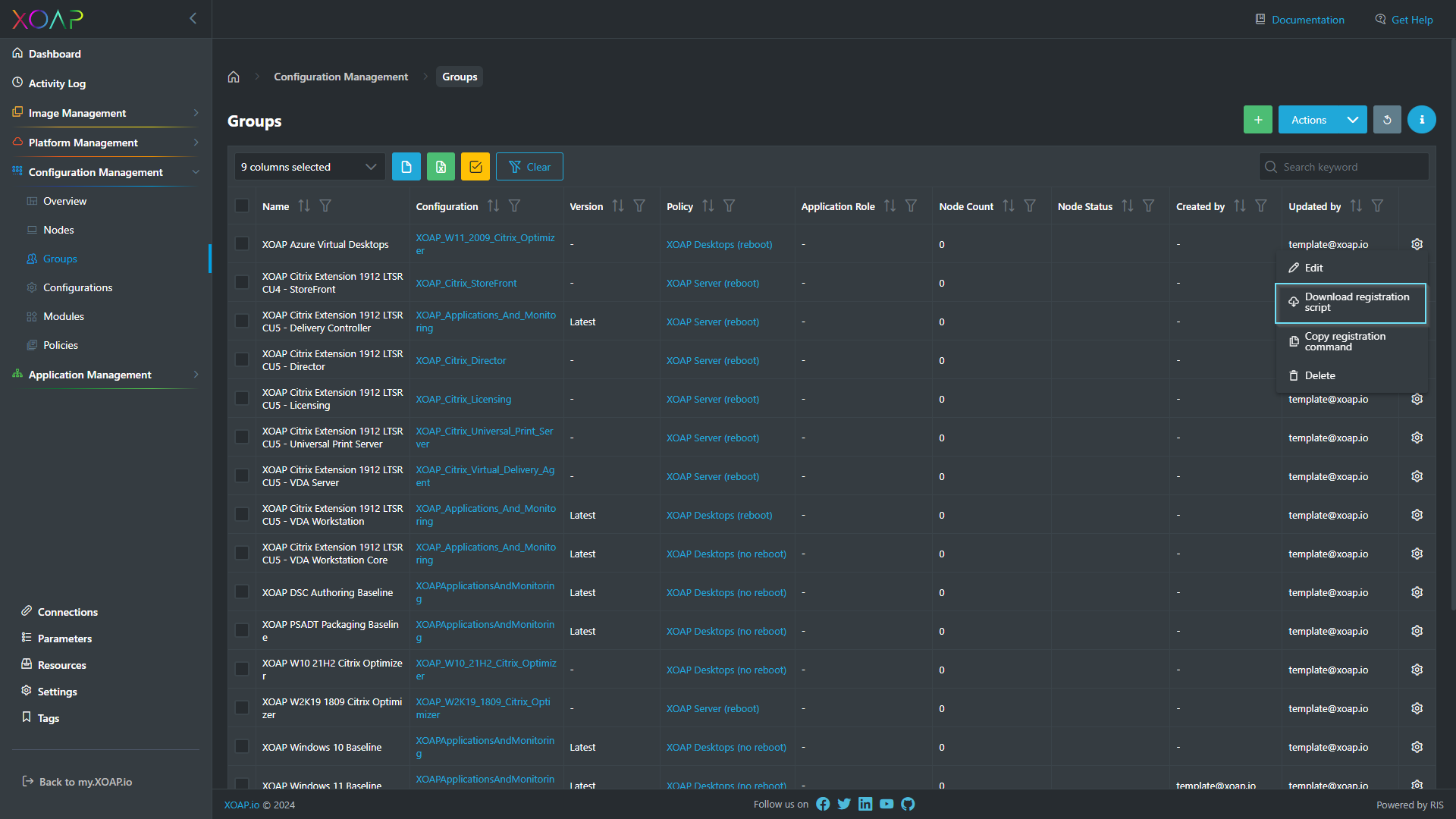Click the yellow select-all checkbox icon
The image size is (1456, 819).
pos(475,166)
